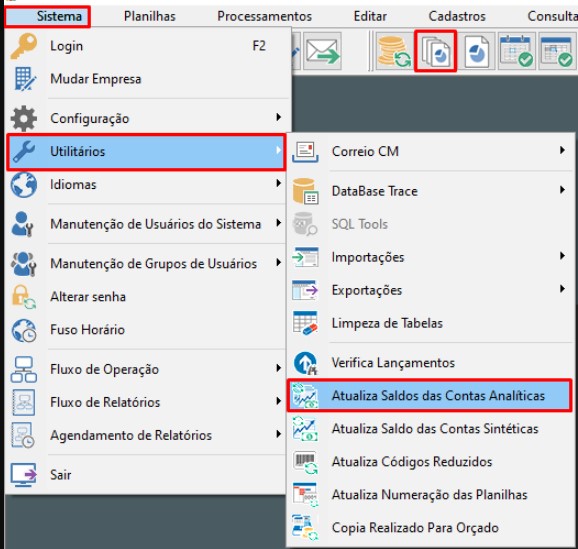
Task: Open the Cadastros menu
Action: [x=457, y=16]
